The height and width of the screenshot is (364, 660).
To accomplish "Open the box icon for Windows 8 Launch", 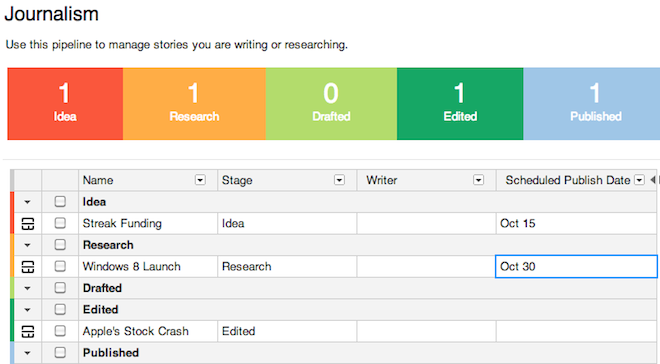I will click(x=28, y=267).
